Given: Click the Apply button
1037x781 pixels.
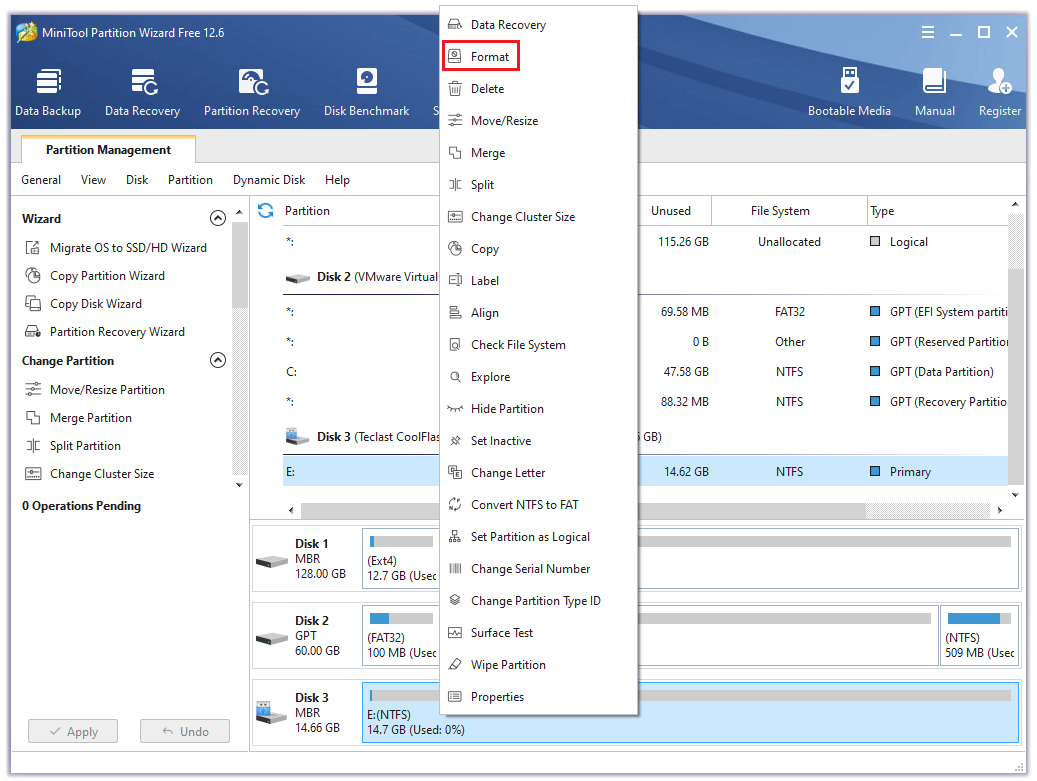Looking at the screenshot, I should click(73, 731).
